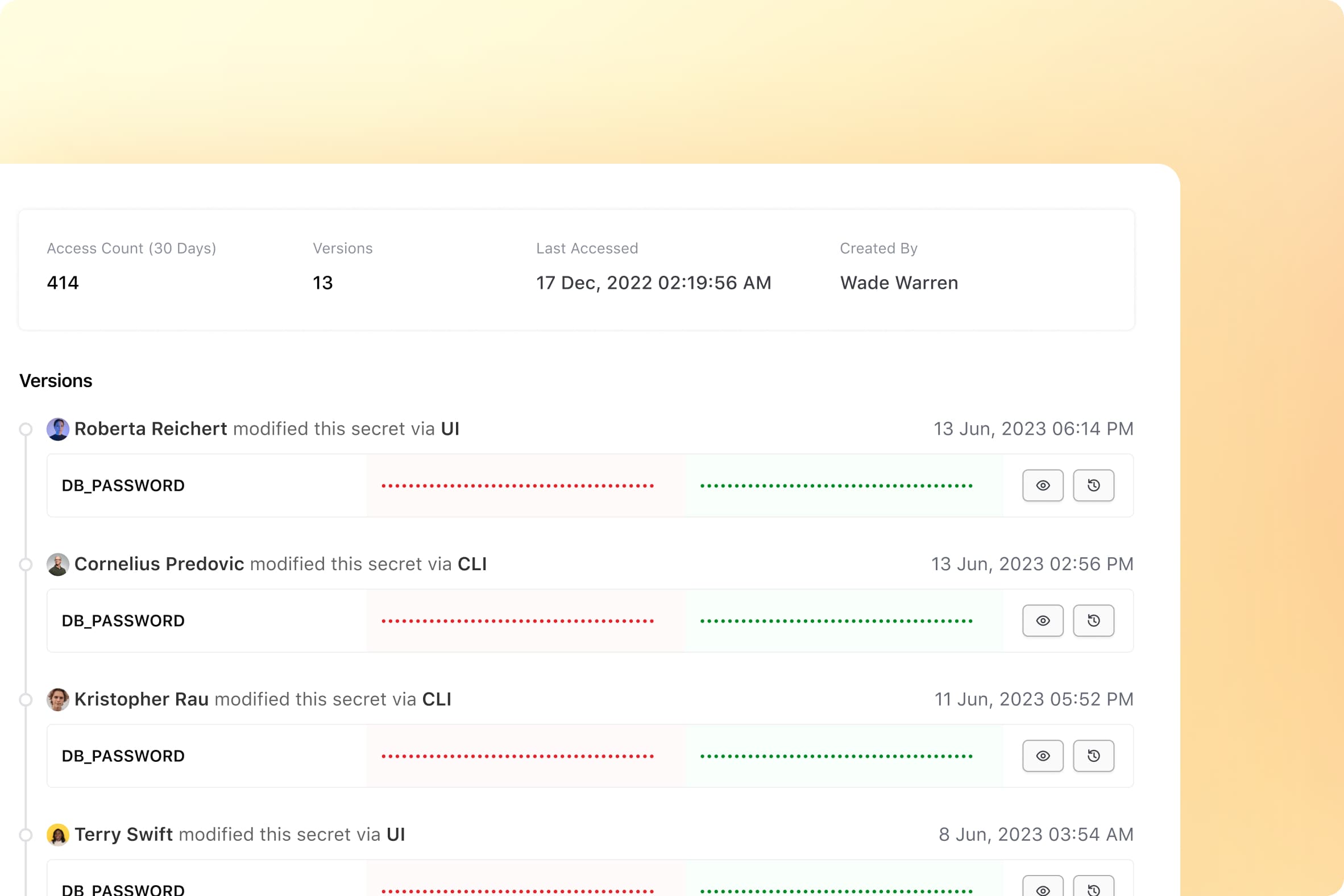Click eye icon in Terry Swift's version

click(1042, 889)
